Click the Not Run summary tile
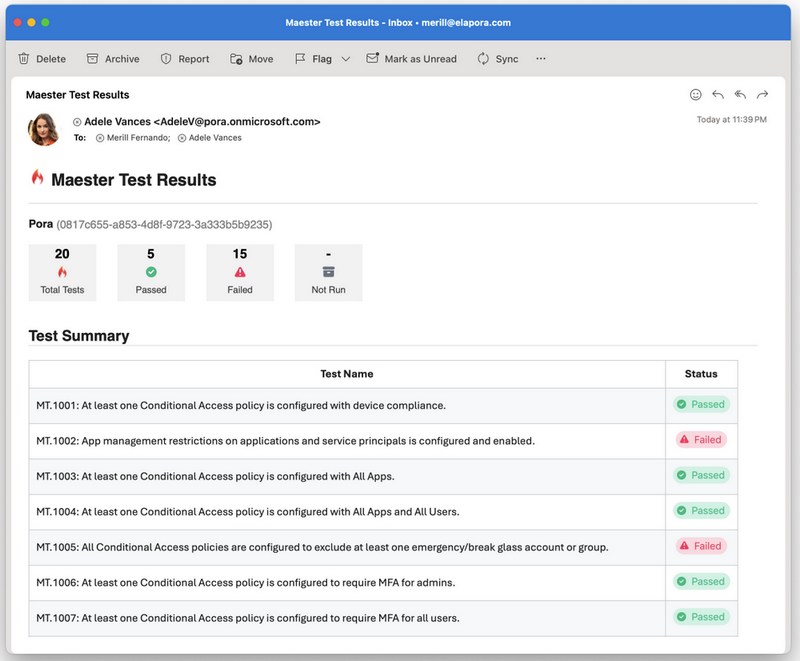The width and height of the screenshot is (800, 661). coord(328,272)
